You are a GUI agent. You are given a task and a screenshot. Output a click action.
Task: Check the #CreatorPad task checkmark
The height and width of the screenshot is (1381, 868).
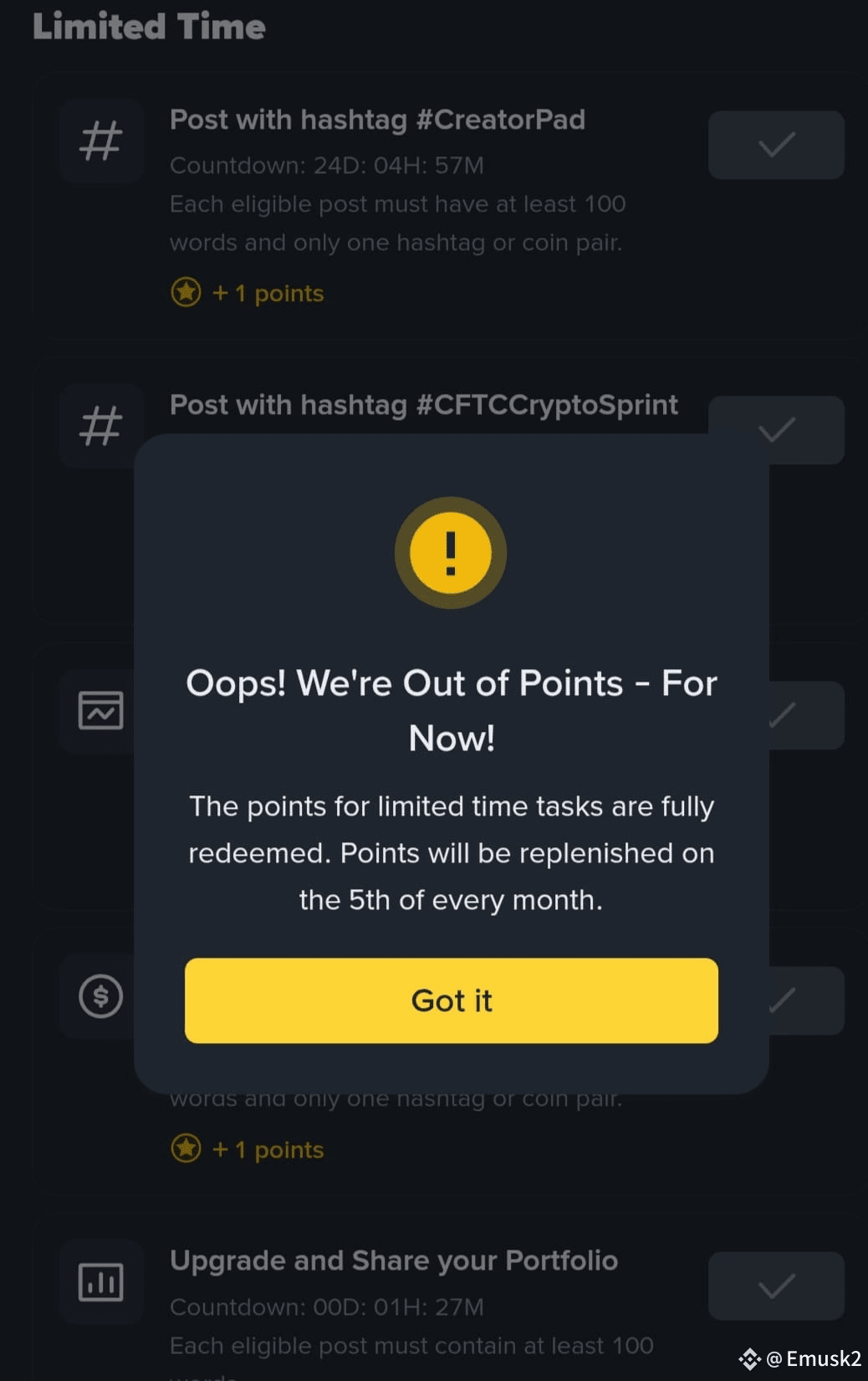pos(776,145)
